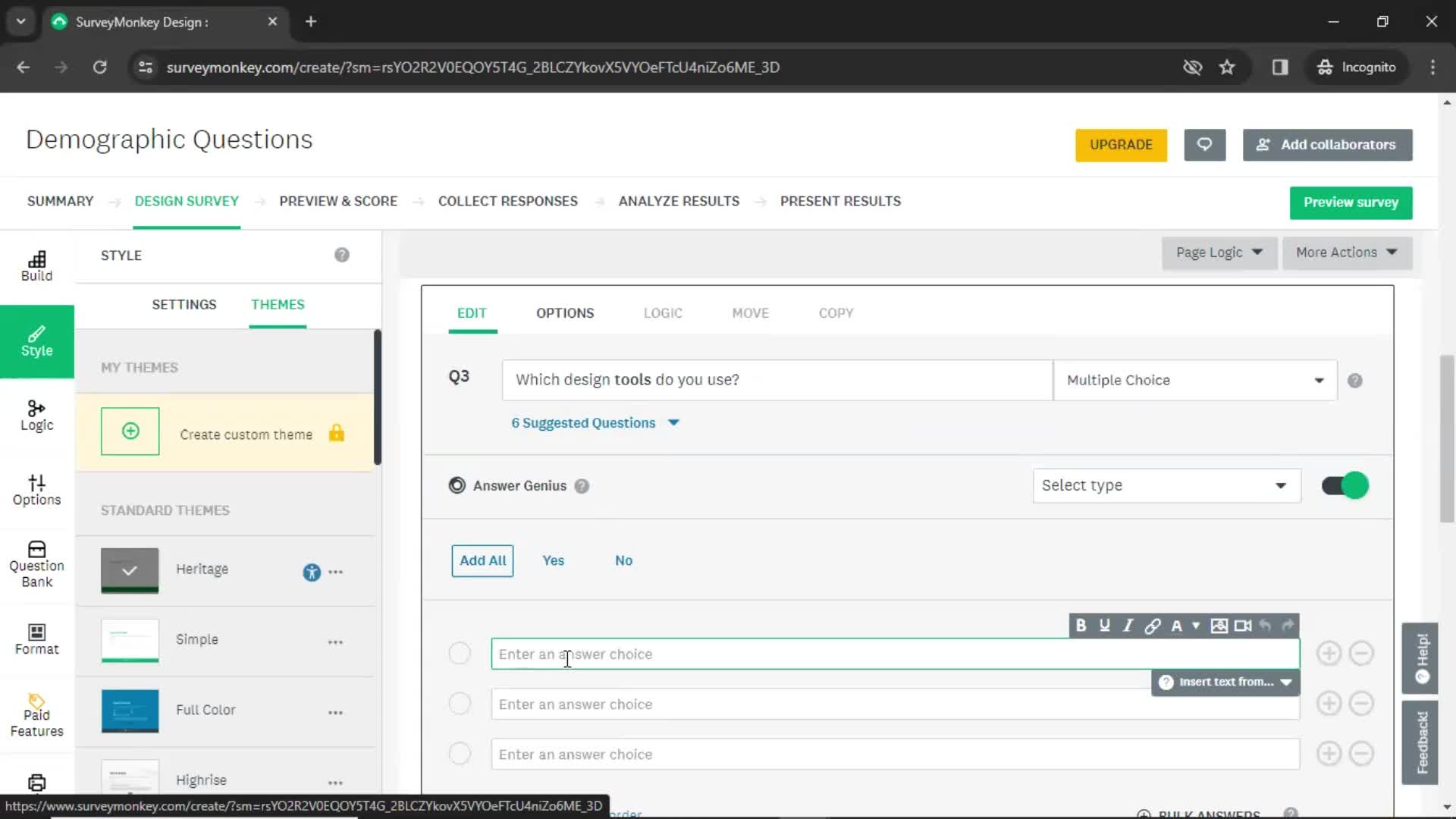Click the Italic formatting icon

[1128, 625]
